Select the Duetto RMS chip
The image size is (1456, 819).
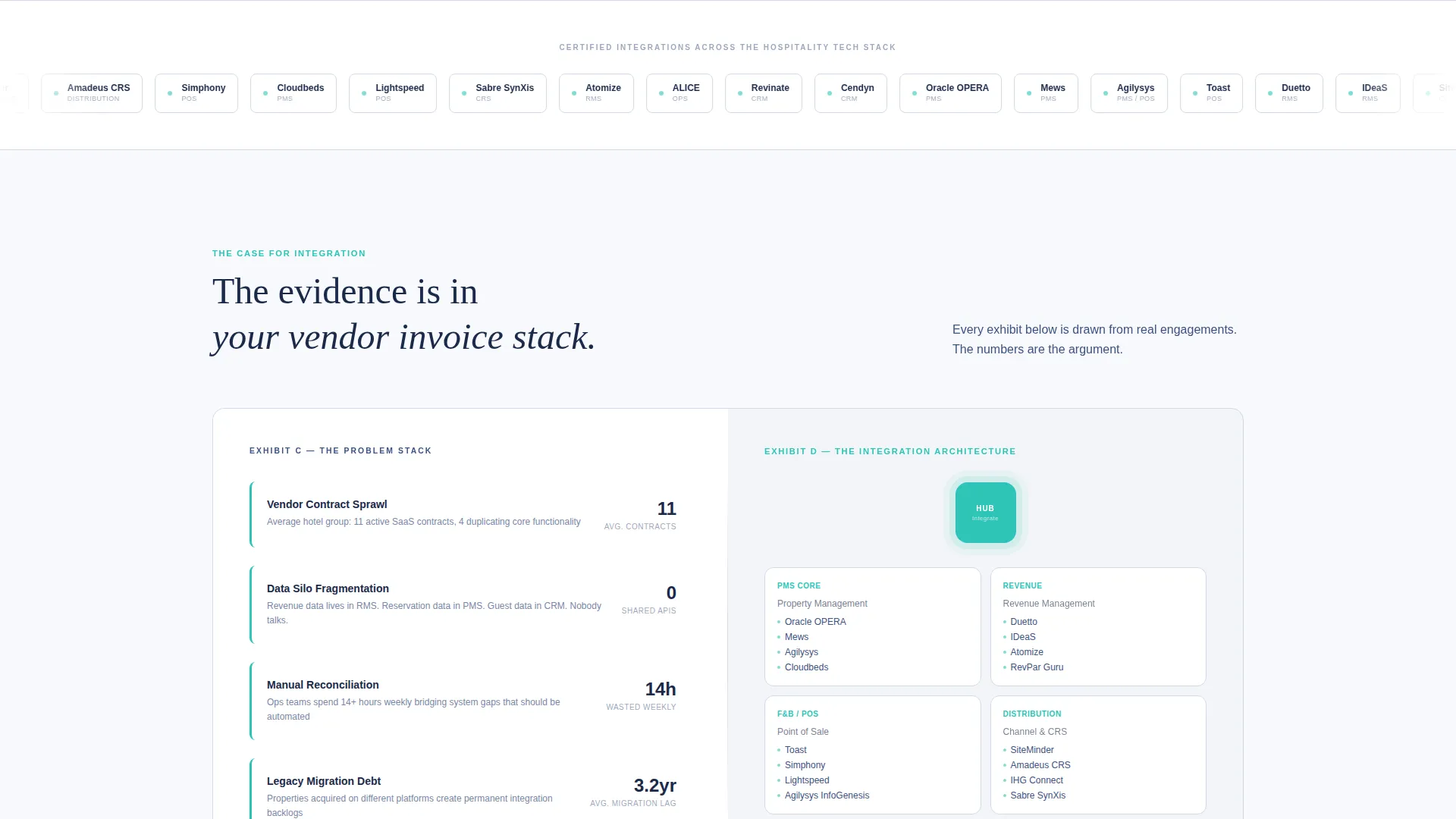tap(1289, 93)
